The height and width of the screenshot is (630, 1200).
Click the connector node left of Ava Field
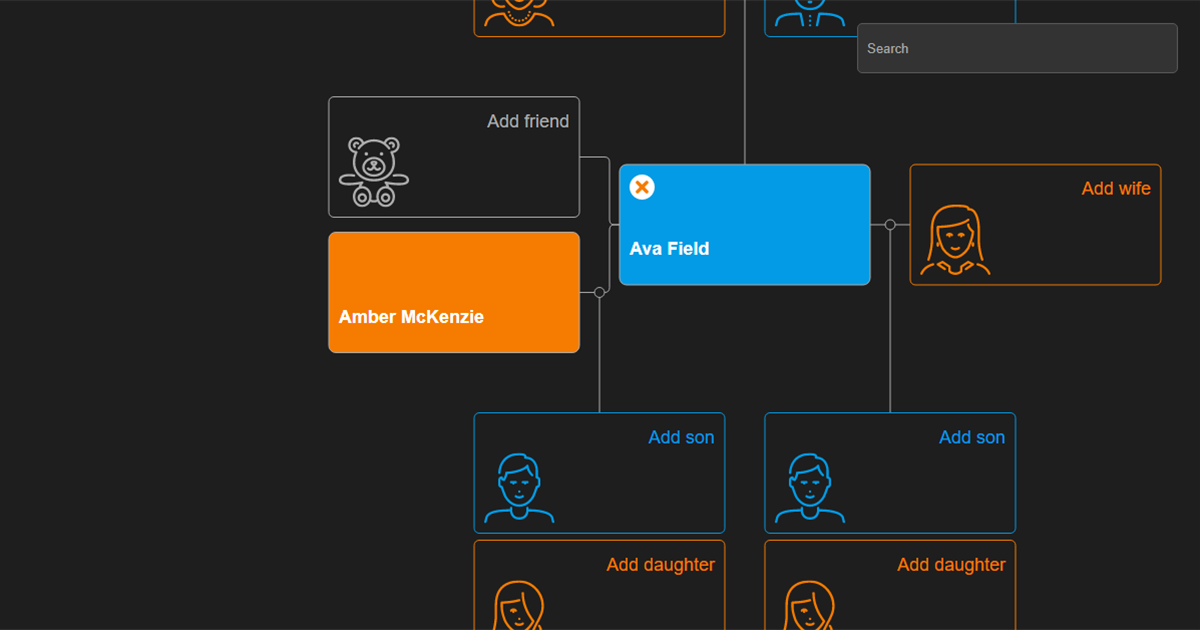click(x=599, y=292)
